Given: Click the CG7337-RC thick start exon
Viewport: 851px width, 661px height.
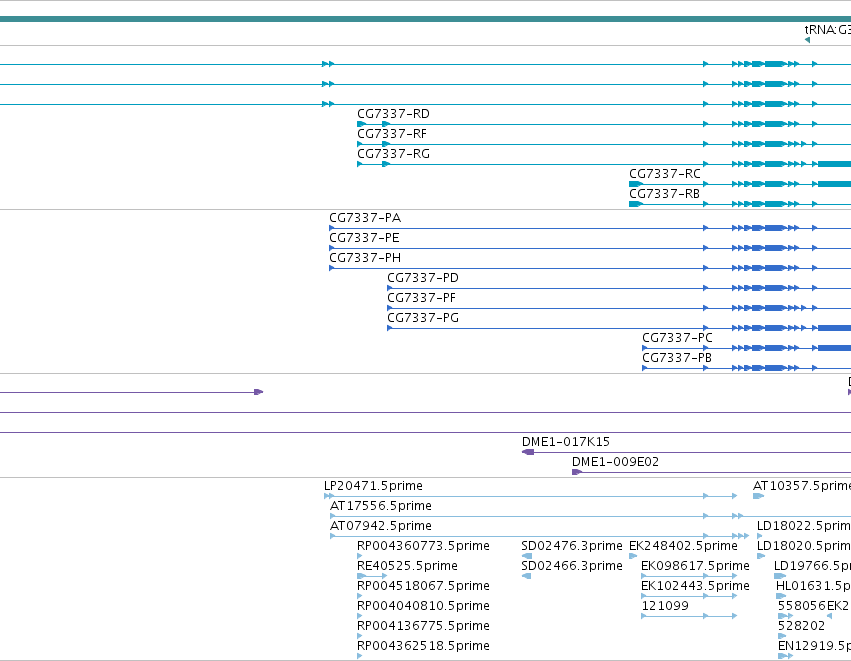Looking at the screenshot, I should click(636, 184).
